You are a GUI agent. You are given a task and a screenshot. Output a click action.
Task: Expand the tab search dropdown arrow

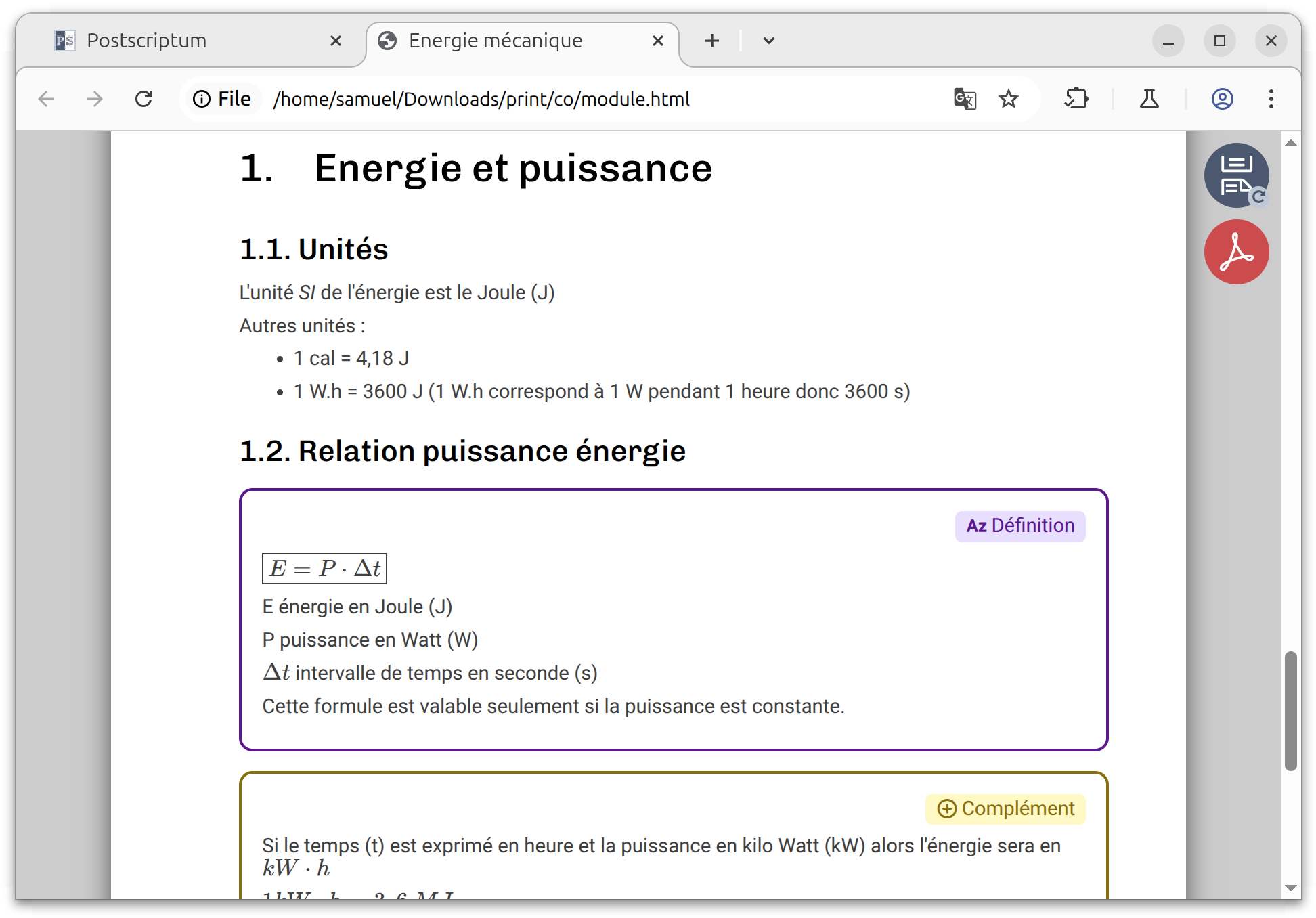coord(768,41)
